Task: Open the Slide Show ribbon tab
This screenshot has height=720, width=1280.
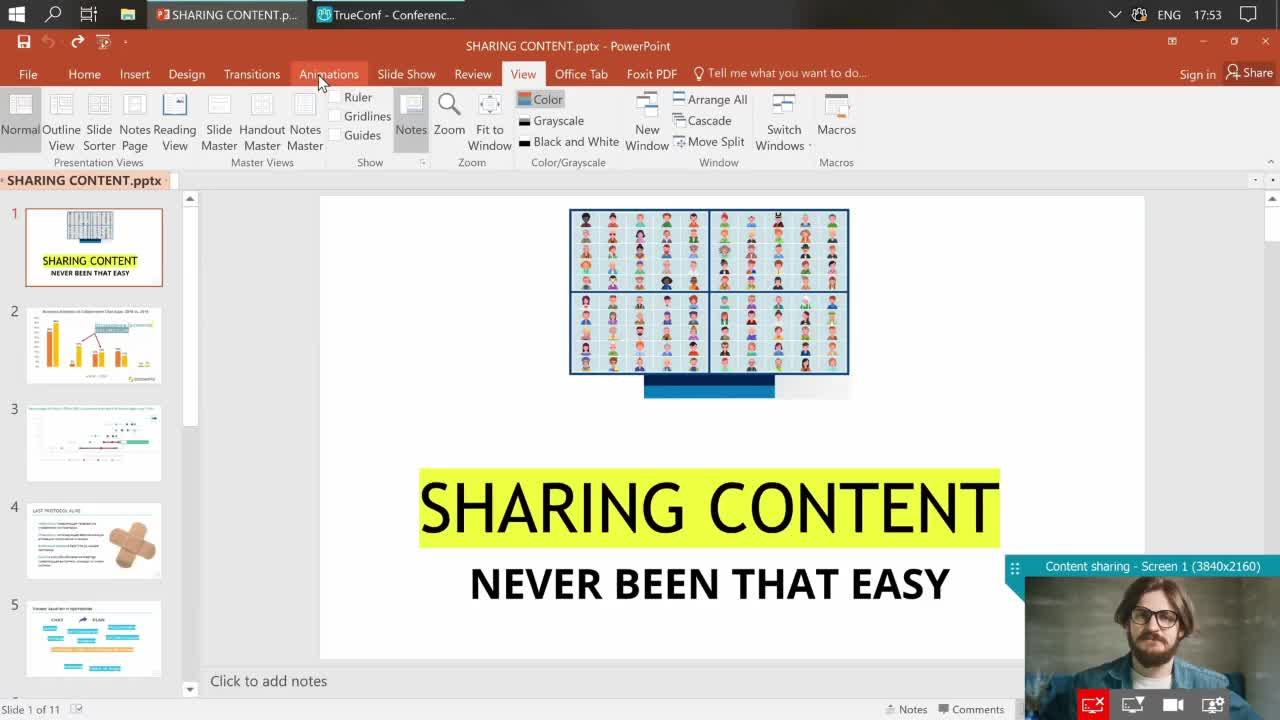Action: 406,74
